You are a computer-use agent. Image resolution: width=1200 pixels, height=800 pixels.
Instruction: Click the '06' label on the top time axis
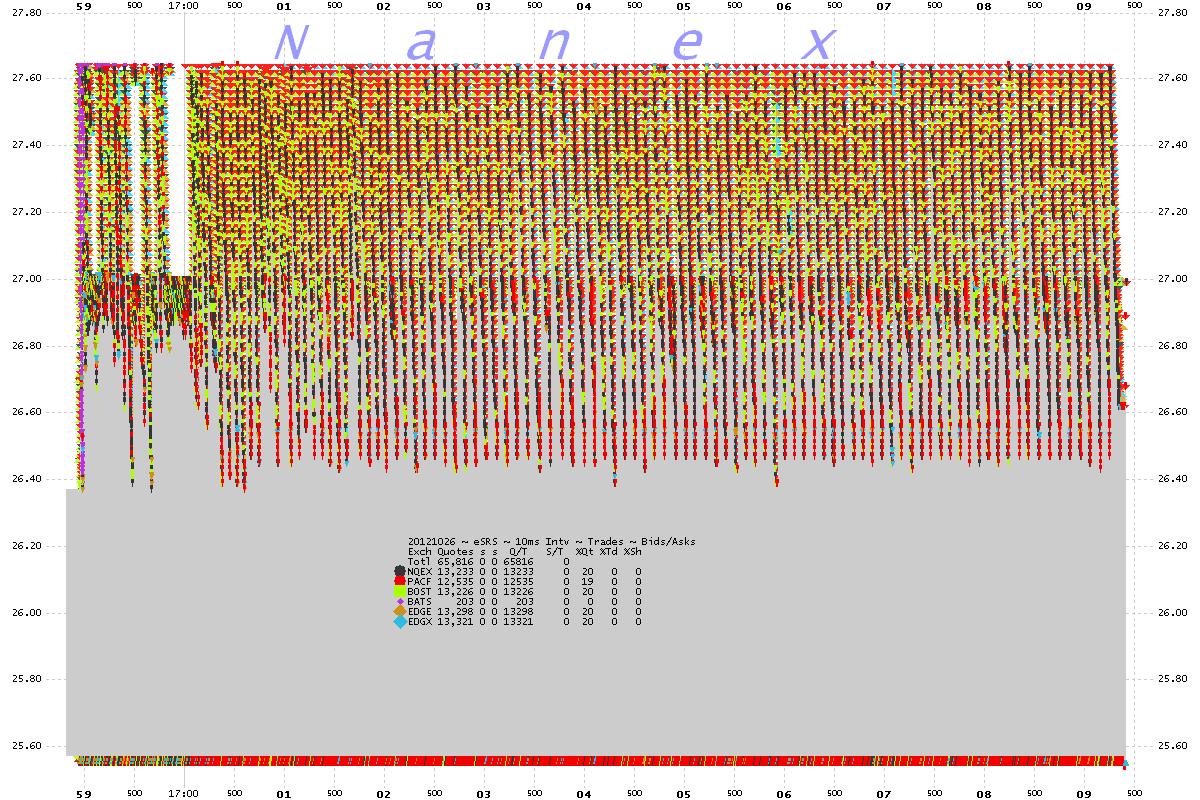click(784, 6)
